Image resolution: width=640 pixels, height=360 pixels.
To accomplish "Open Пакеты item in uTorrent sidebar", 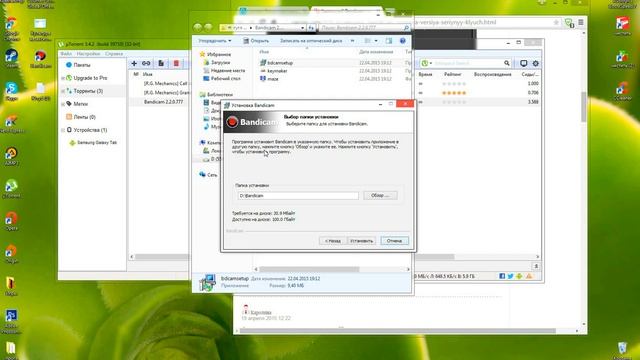I will click(x=82, y=65).
